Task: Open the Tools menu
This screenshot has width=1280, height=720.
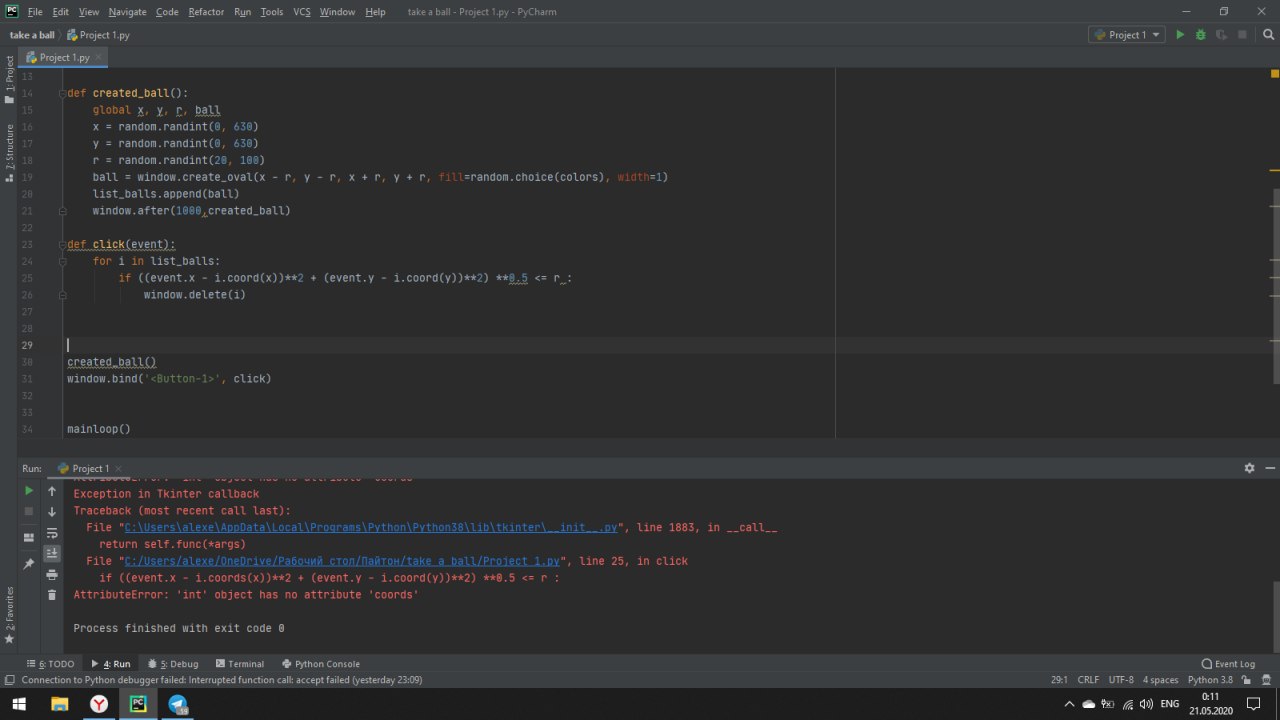Action: pos(272,12)
